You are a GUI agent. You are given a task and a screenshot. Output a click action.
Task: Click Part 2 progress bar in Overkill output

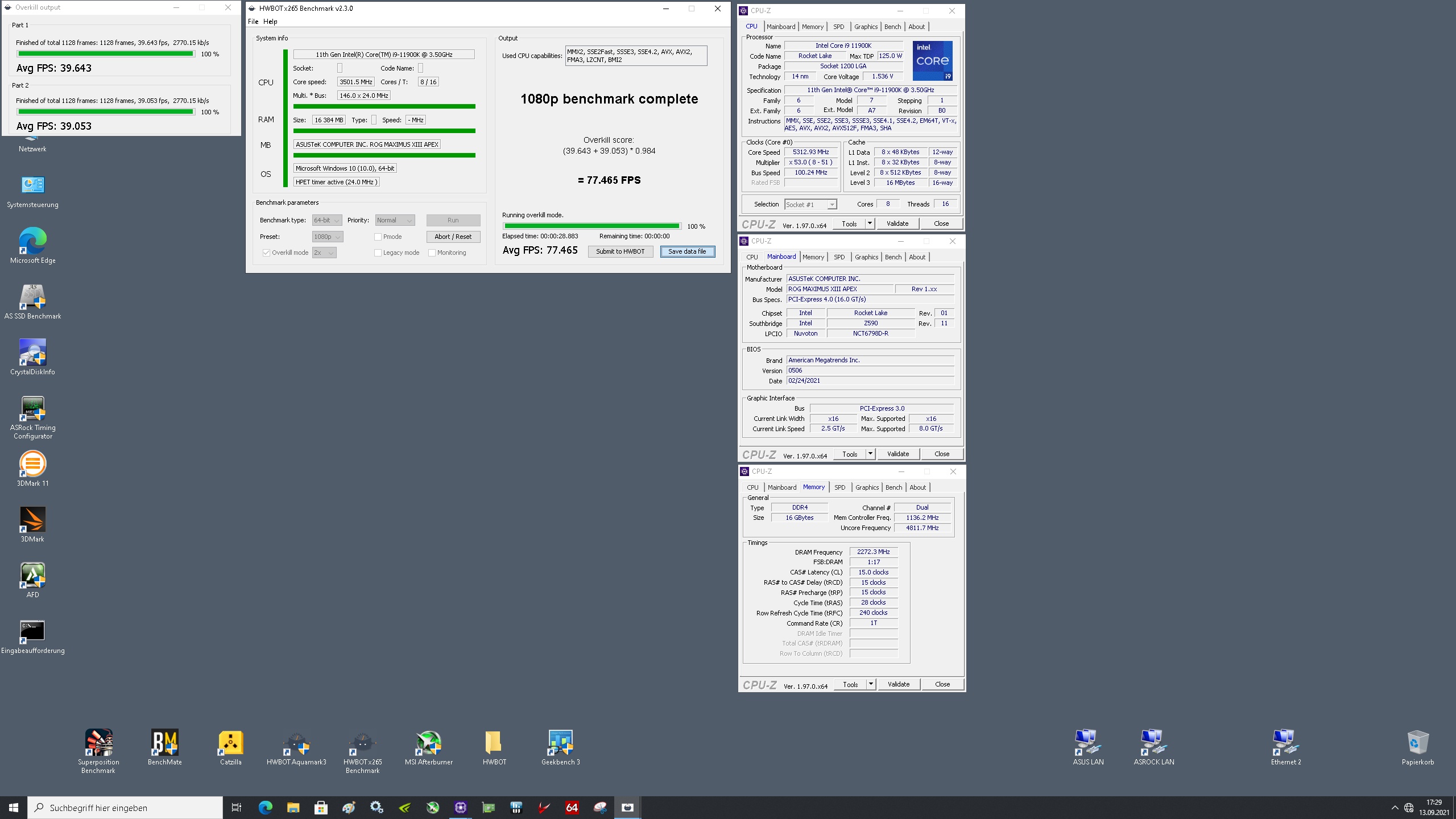(x=105, y=112)
